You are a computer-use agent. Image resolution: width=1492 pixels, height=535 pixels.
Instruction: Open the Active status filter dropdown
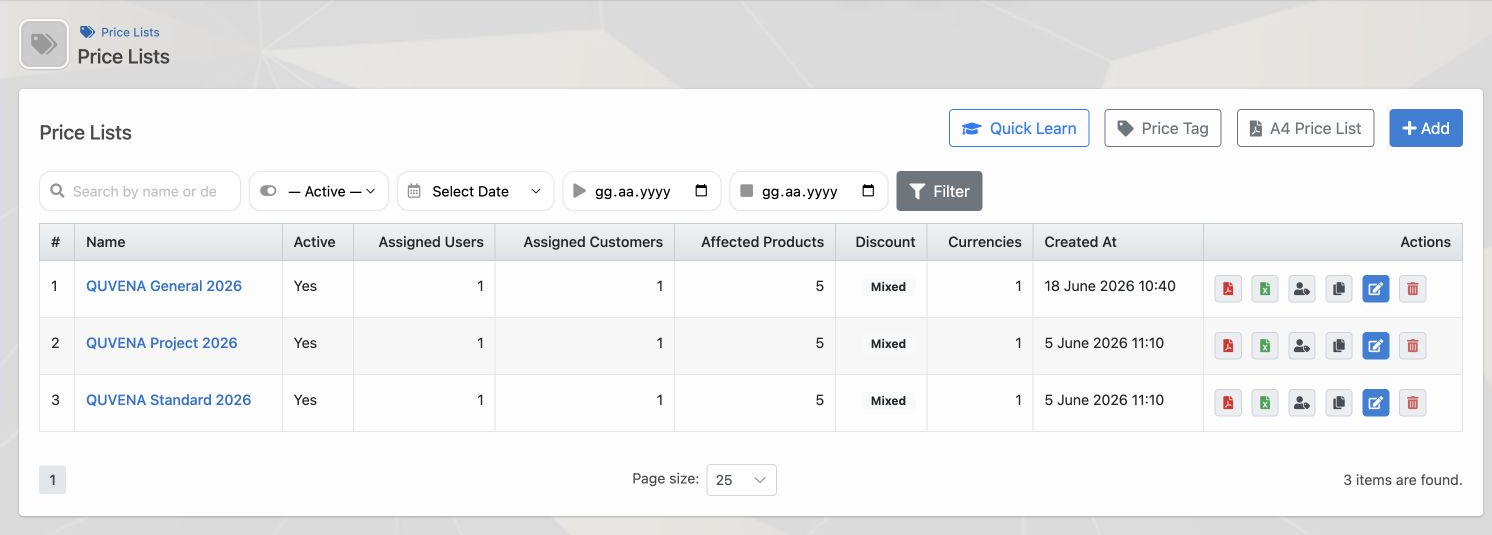point(319,191)
